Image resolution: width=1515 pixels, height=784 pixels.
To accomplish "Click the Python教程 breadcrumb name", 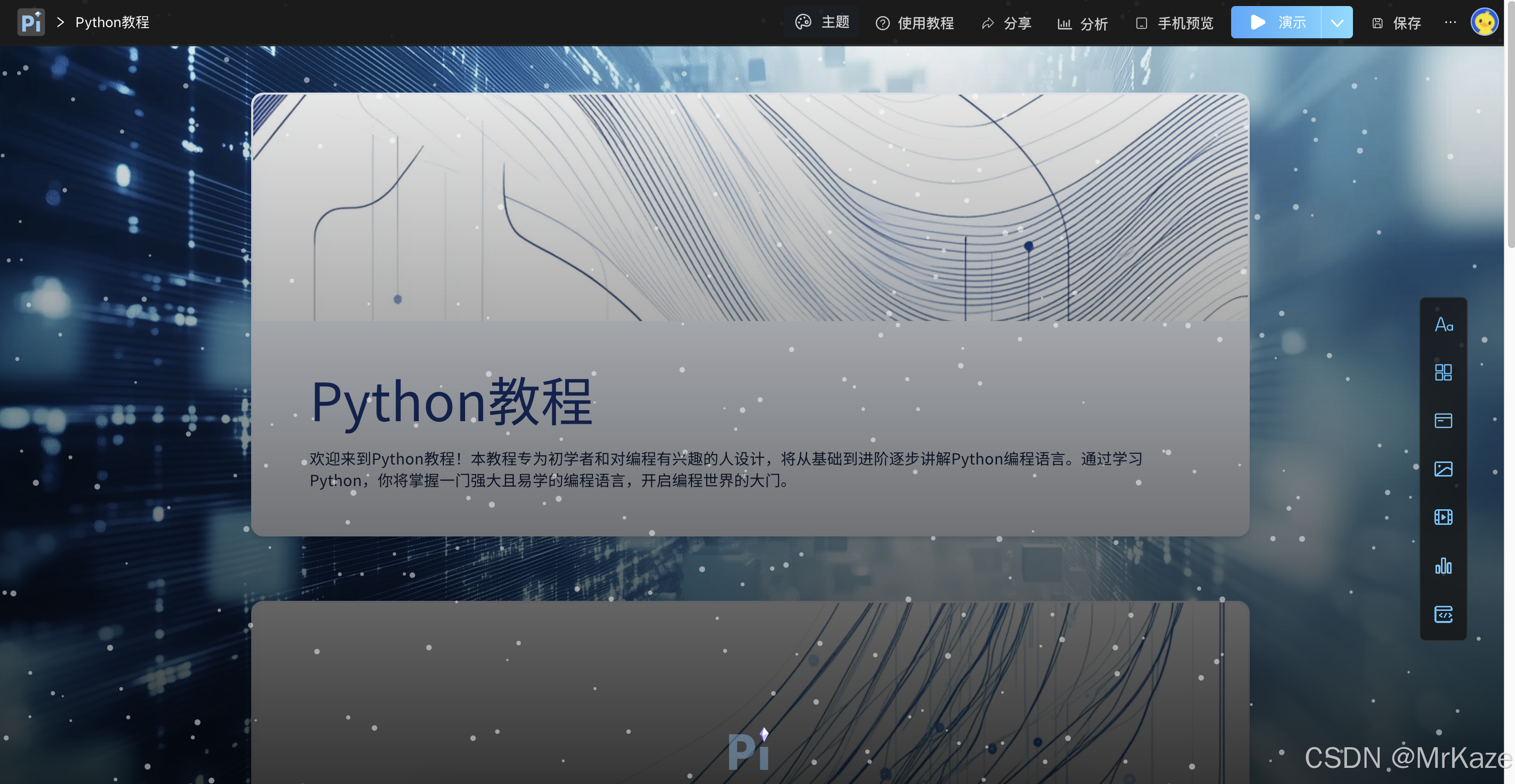I will tap(112, 22).
